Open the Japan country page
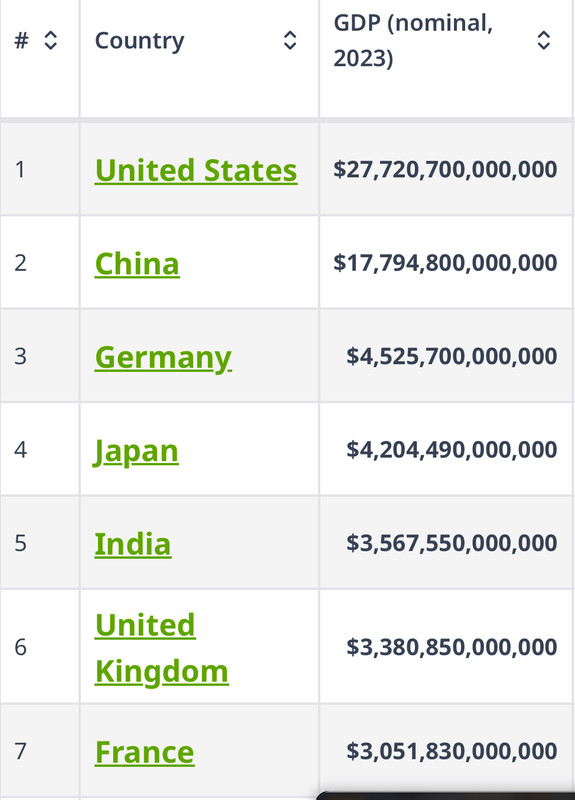Viewport: 575px width, 800px height. [x=136, y=452]
